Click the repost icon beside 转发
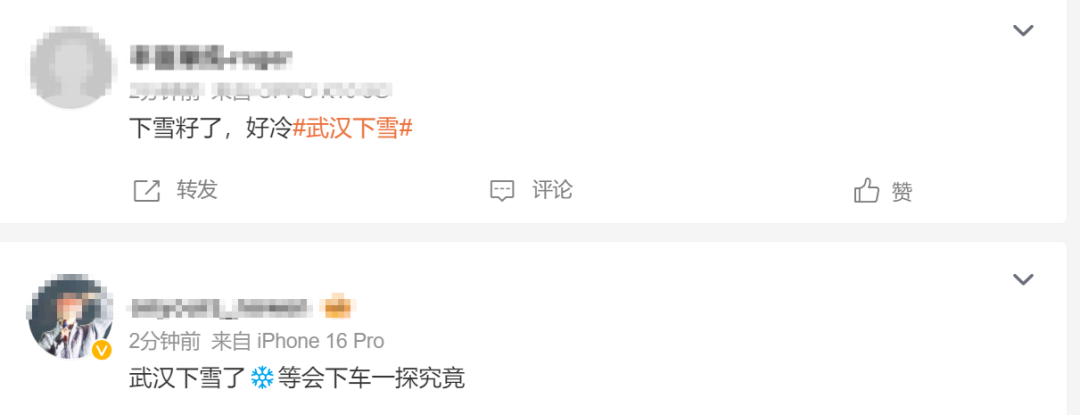The width and height of the screenshot is (1080, 415). (146, 191)
